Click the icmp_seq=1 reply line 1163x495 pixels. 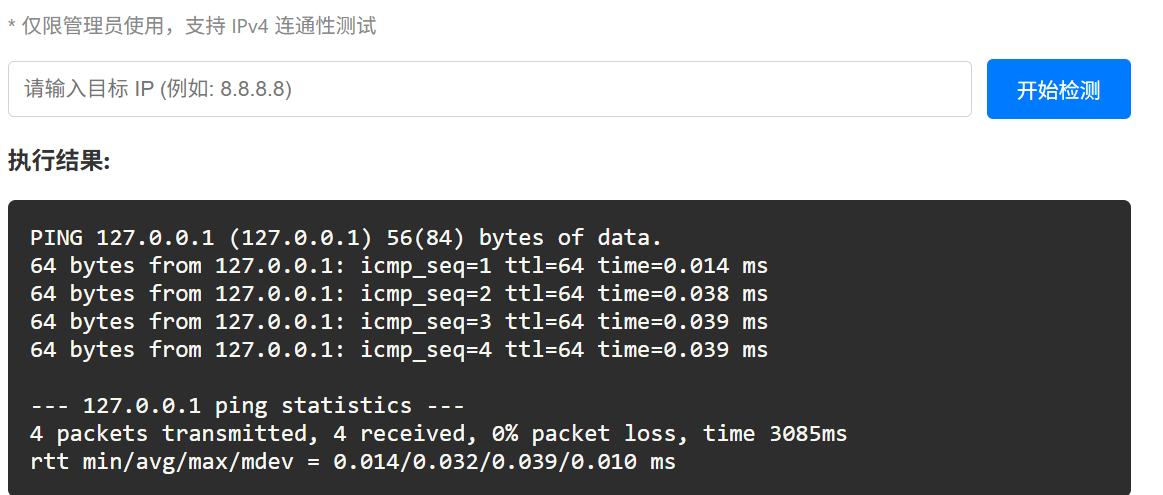point(398,266)
